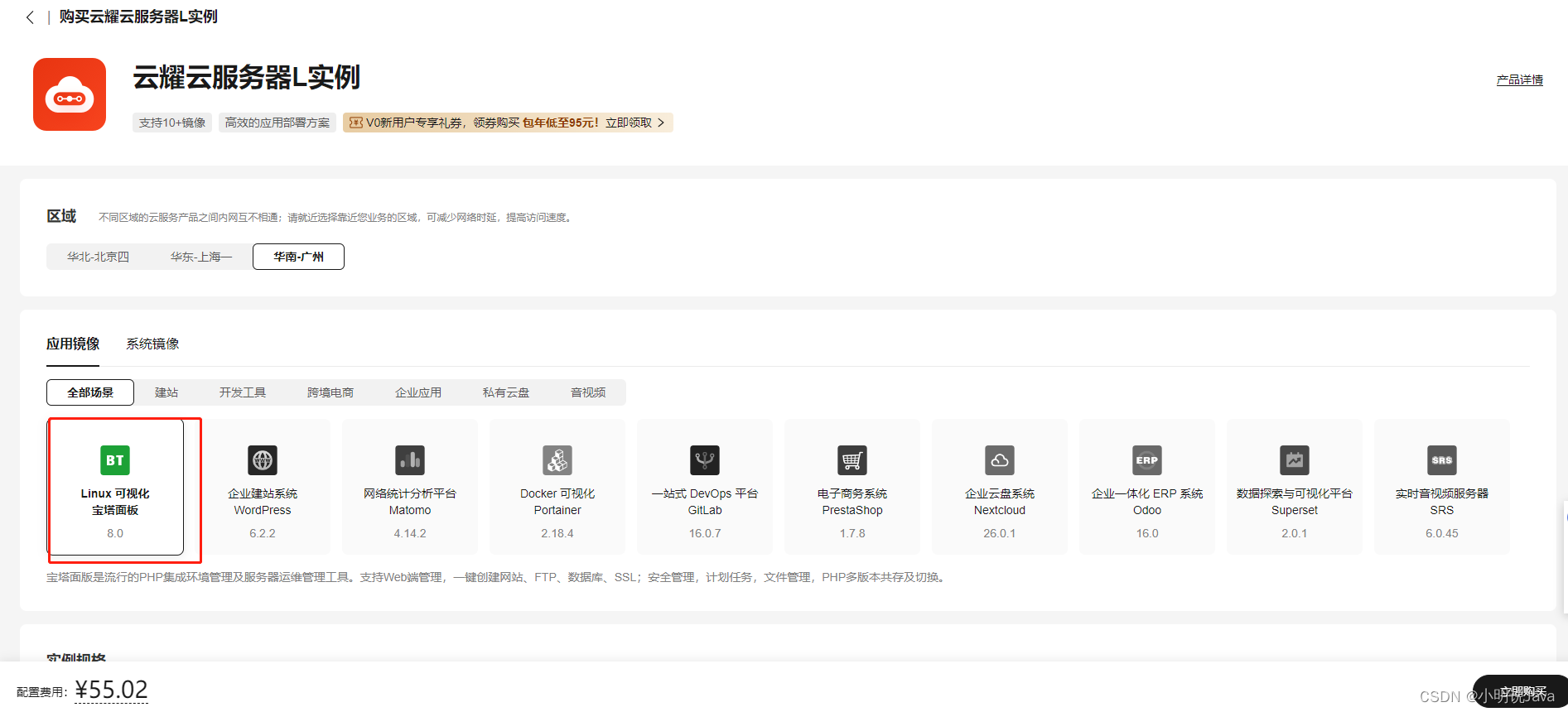Select the PrestaShop shopping cart icon
Screen dimensions: 1568x712
tap(852, 460)
